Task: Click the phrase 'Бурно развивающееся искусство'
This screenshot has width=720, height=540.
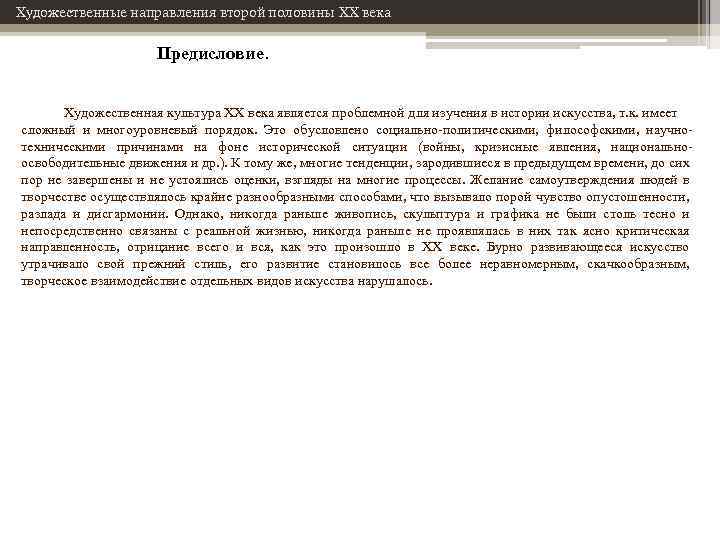Action: click(x=588, y=248)
